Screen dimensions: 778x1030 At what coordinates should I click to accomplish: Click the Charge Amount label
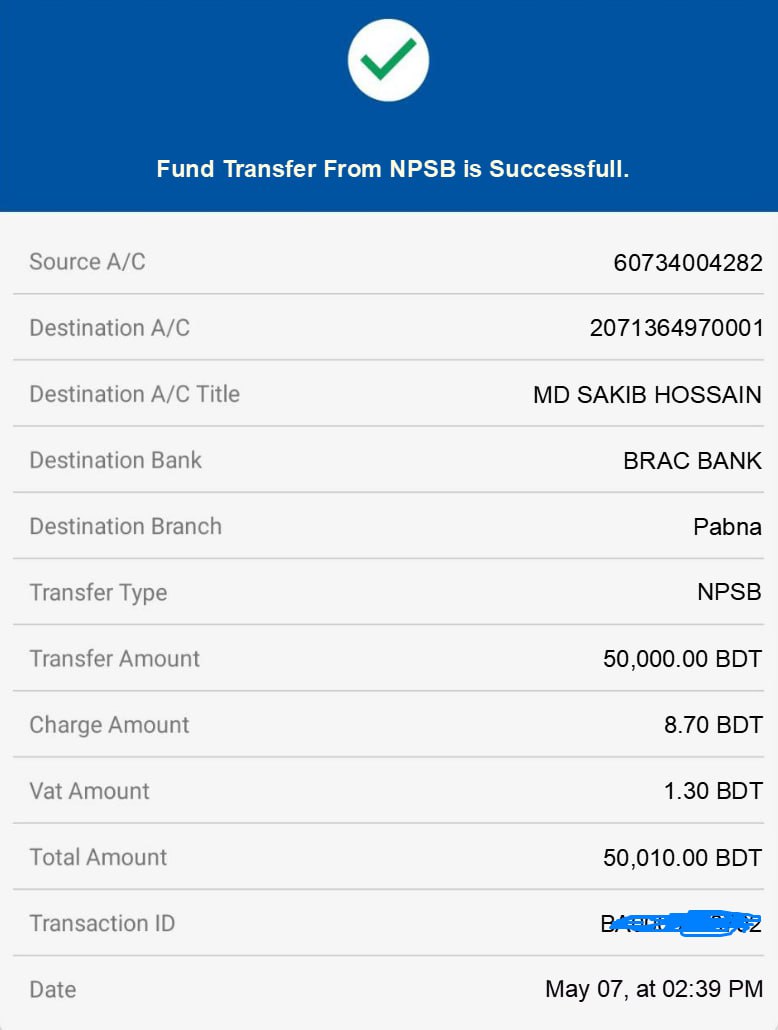point(109,725)
